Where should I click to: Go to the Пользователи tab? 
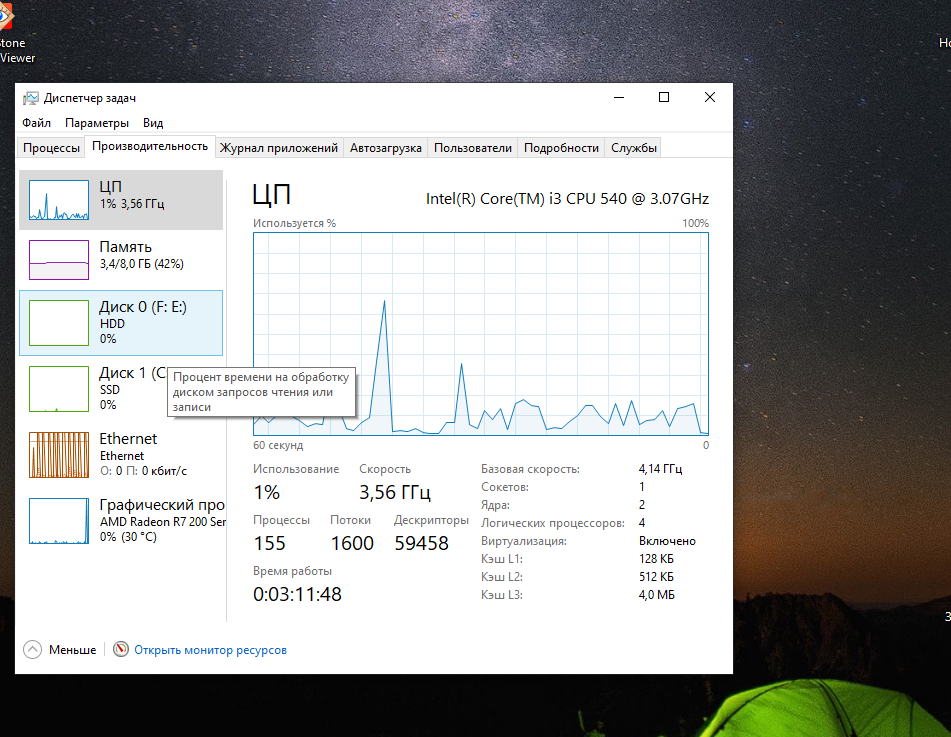tap(473, 147)
